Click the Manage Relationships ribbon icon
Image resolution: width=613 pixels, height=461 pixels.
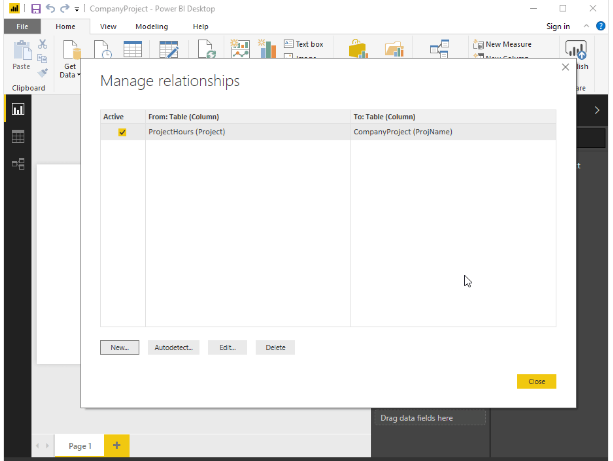(x=439, y=49)
